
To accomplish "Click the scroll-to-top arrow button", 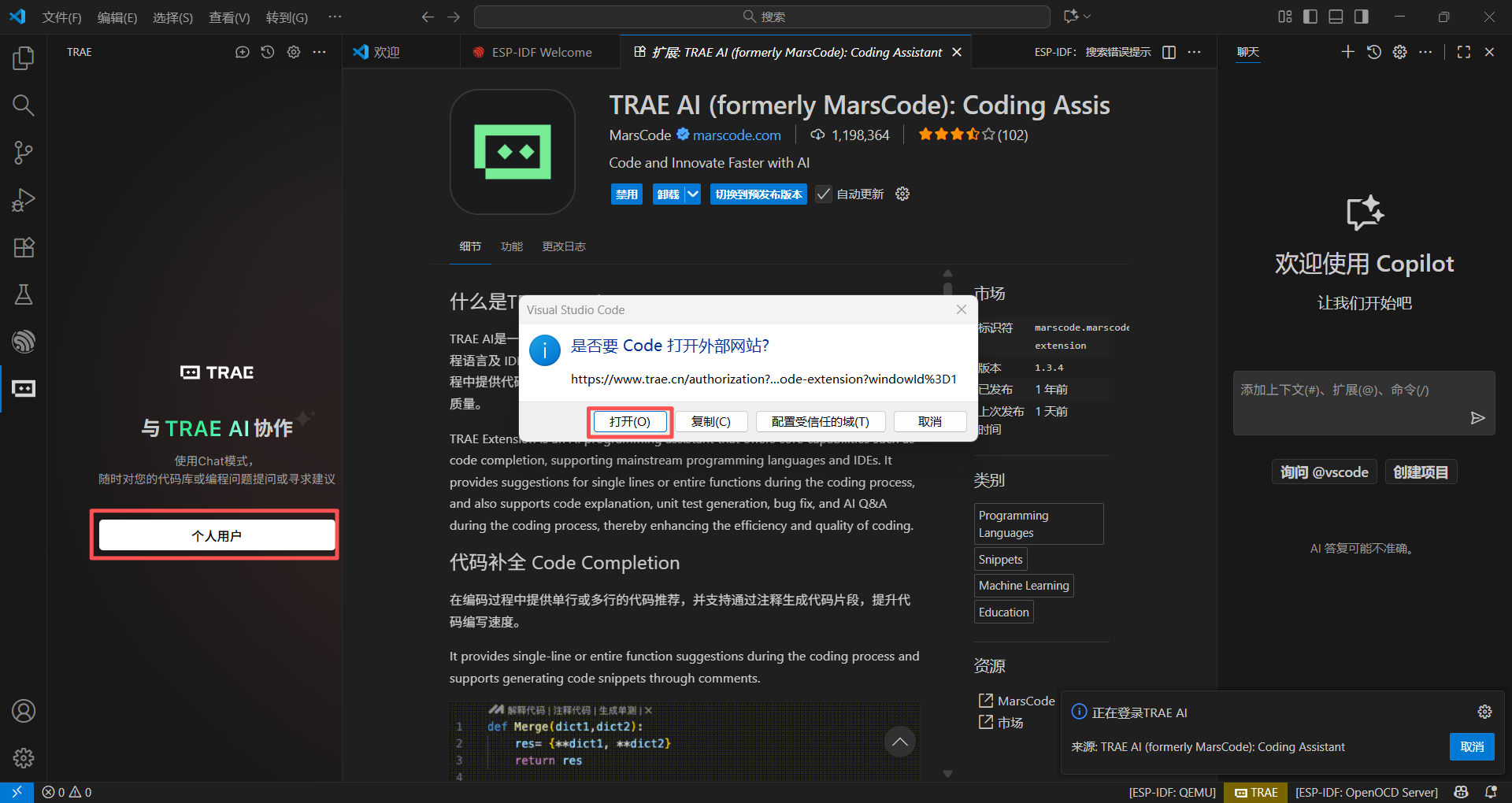I will pyautogui.click(x=899, y=742).
